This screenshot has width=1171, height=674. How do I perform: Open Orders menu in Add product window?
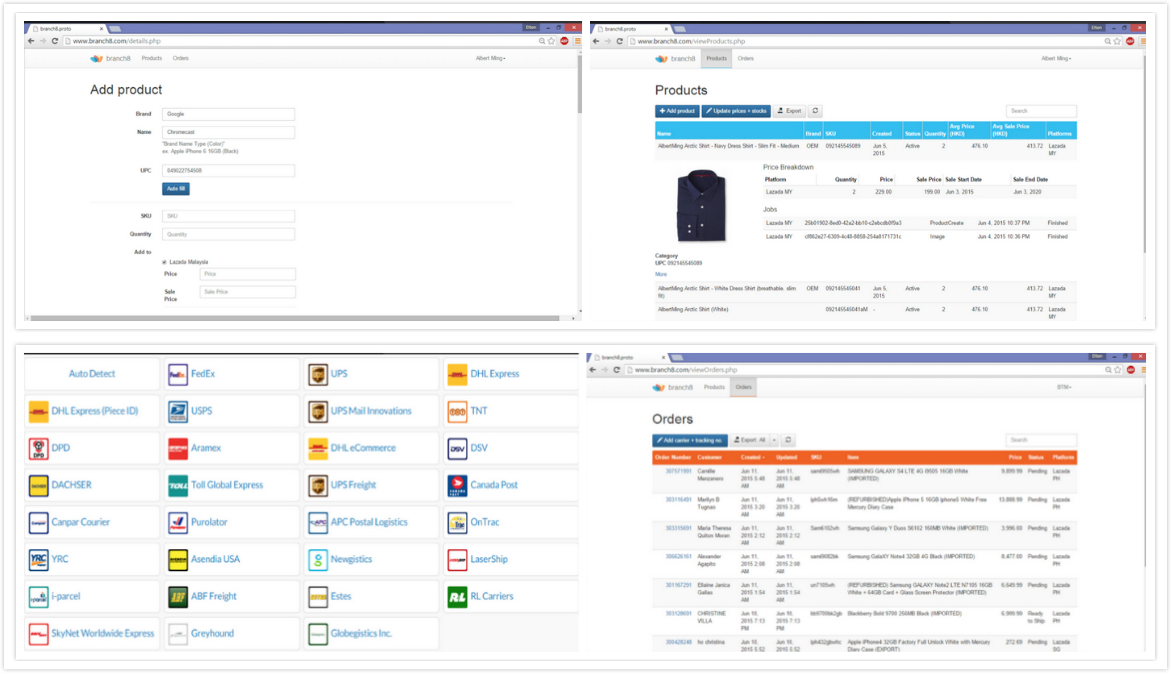pos(181,58)
